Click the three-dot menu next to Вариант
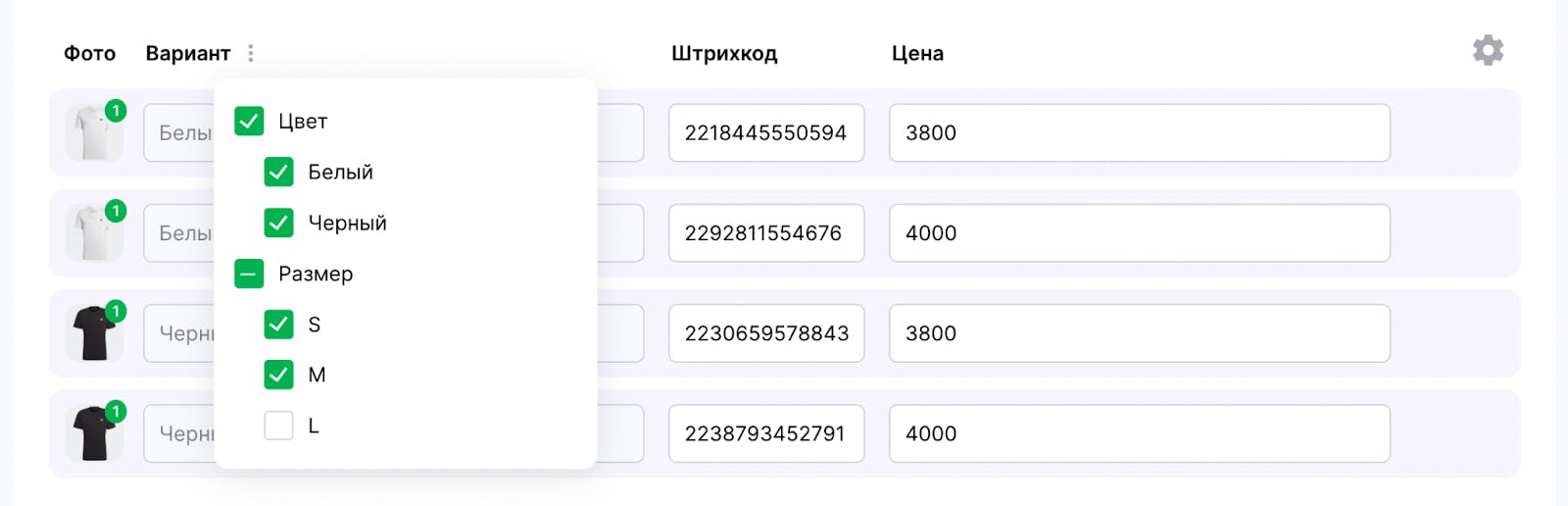 (251, 53)
